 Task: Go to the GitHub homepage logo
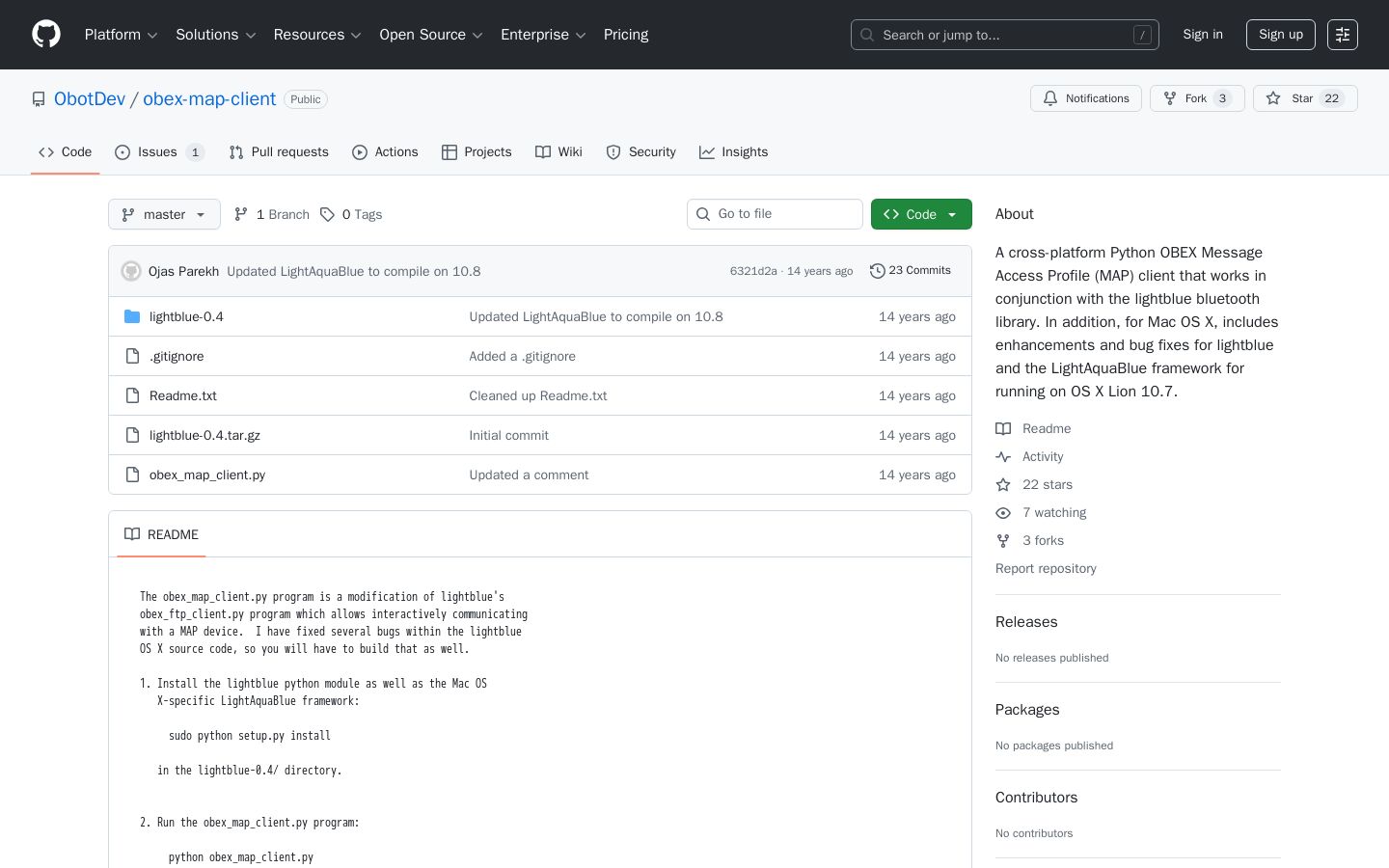(46, 35)
